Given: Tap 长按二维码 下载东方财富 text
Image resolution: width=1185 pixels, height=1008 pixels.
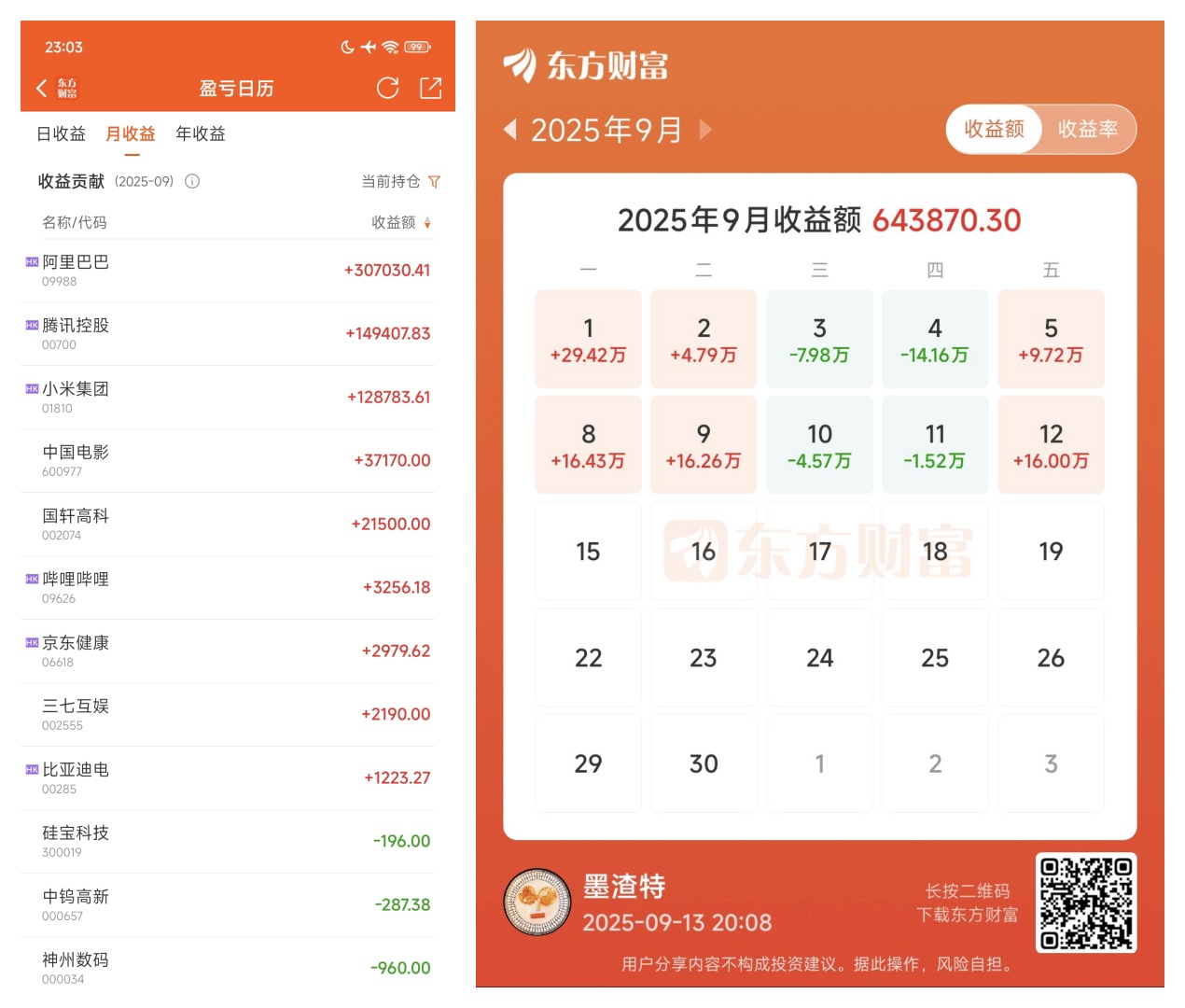Looking at the screenshot, I should point(968,903).
